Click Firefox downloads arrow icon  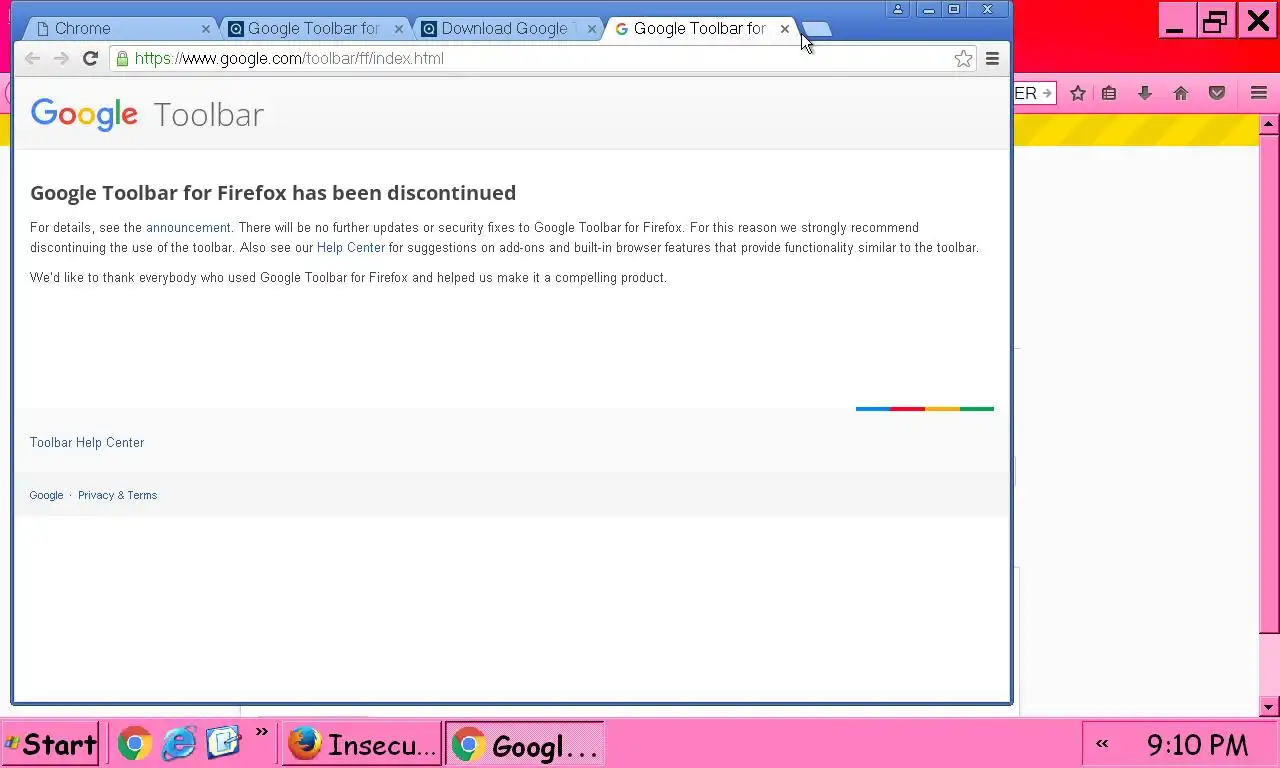1145,93
